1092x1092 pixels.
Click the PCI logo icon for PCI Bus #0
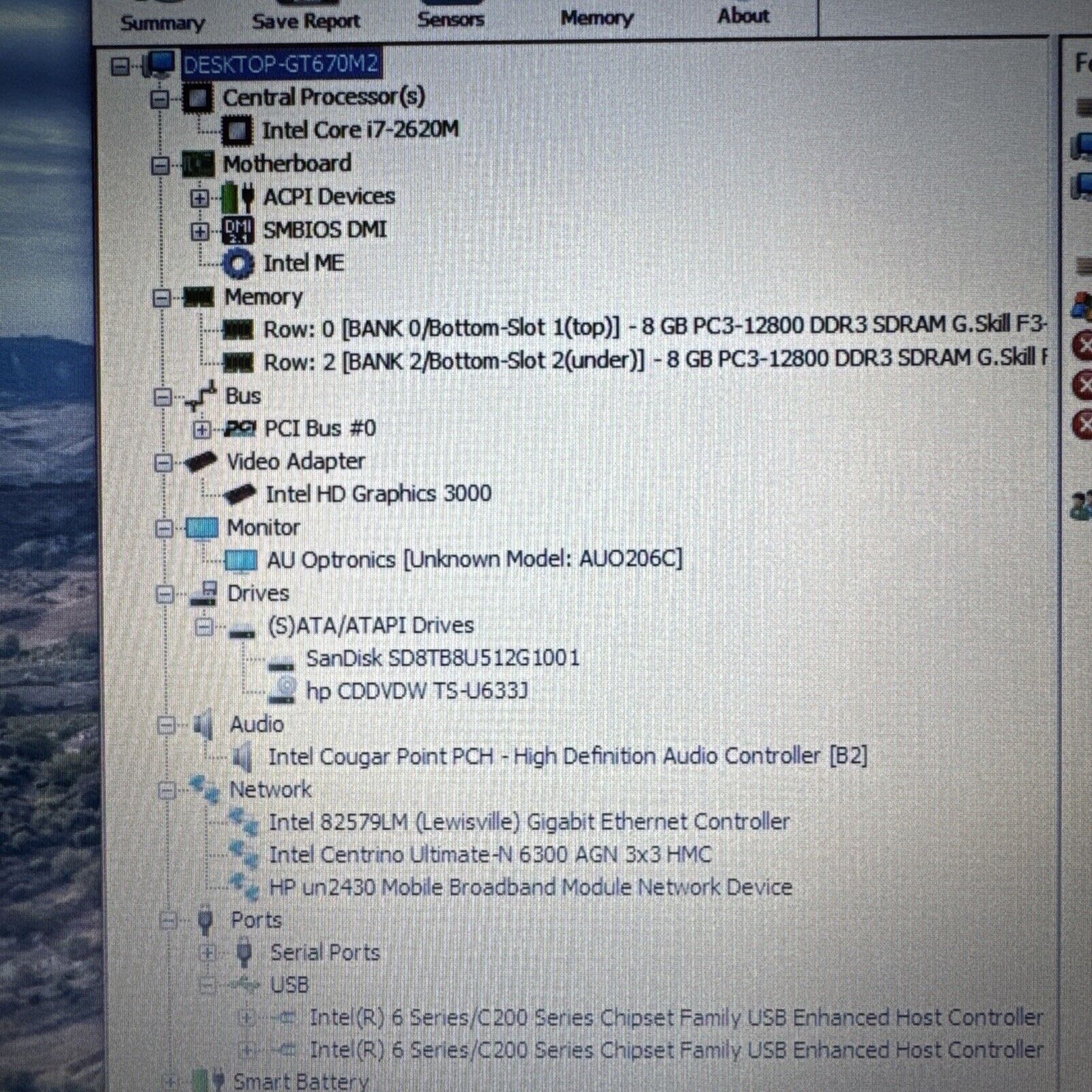click(240, 429)
